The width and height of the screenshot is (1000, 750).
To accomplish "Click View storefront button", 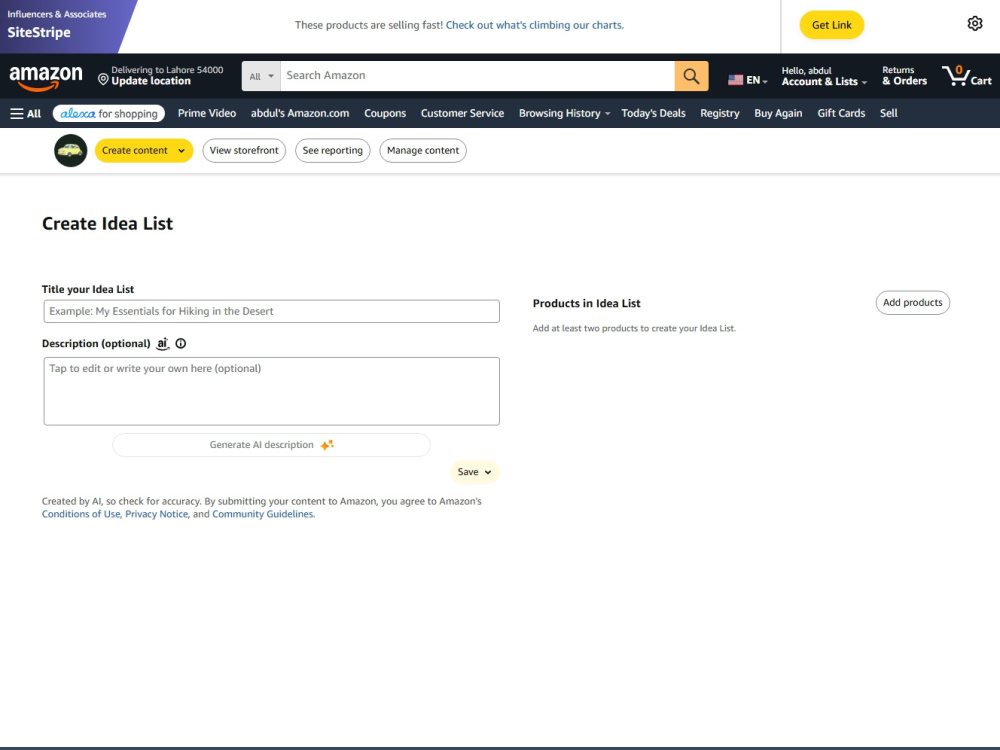I will click(244, 151).
